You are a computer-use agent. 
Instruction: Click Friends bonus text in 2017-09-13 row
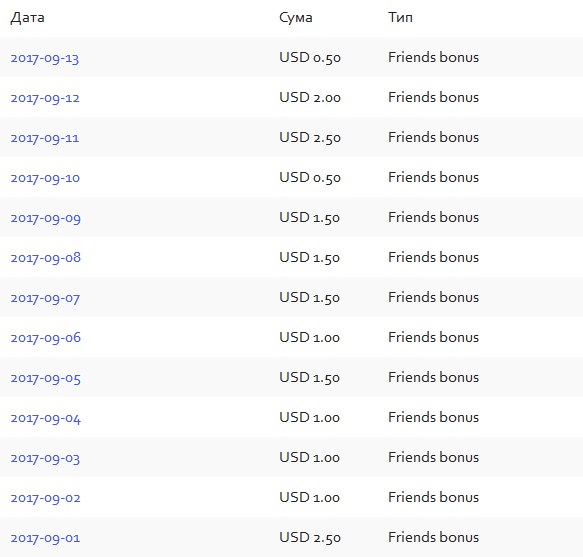[x=434, y=57]
